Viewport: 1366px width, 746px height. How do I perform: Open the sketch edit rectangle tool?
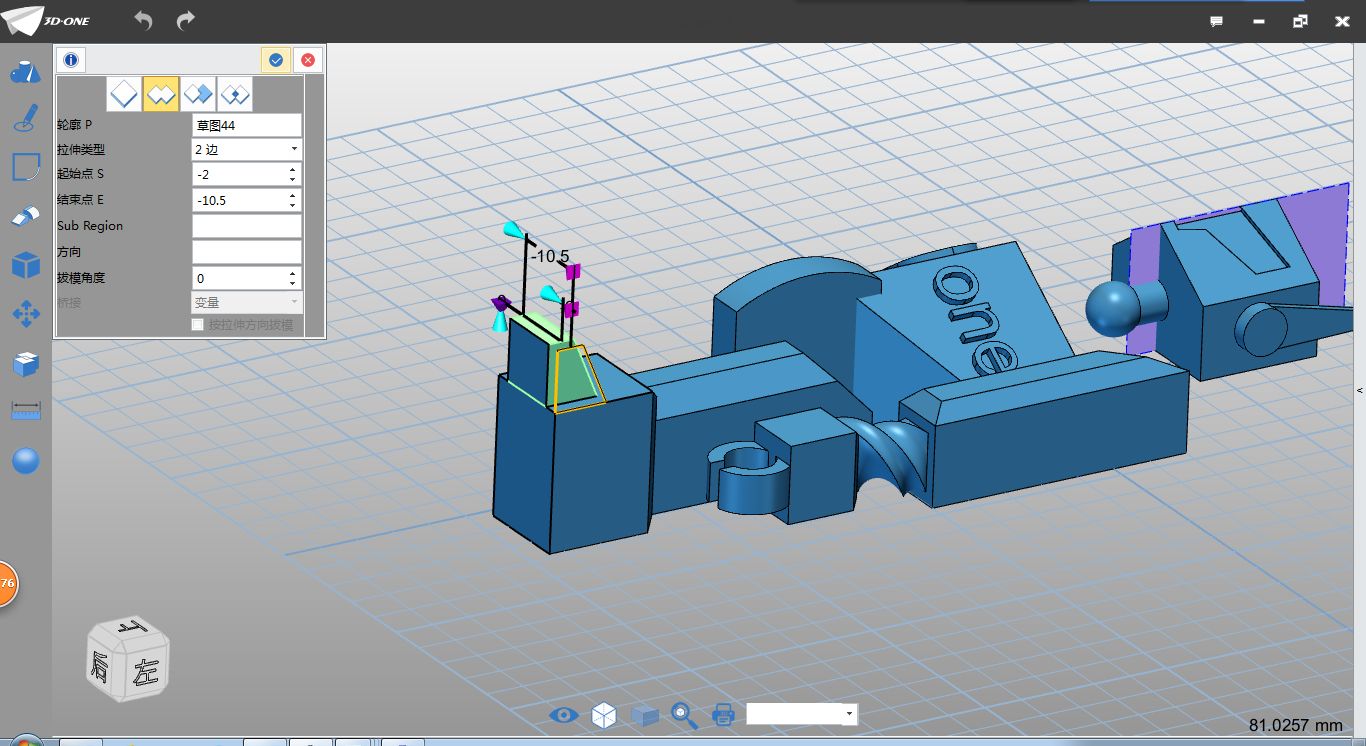coord(25,167)
